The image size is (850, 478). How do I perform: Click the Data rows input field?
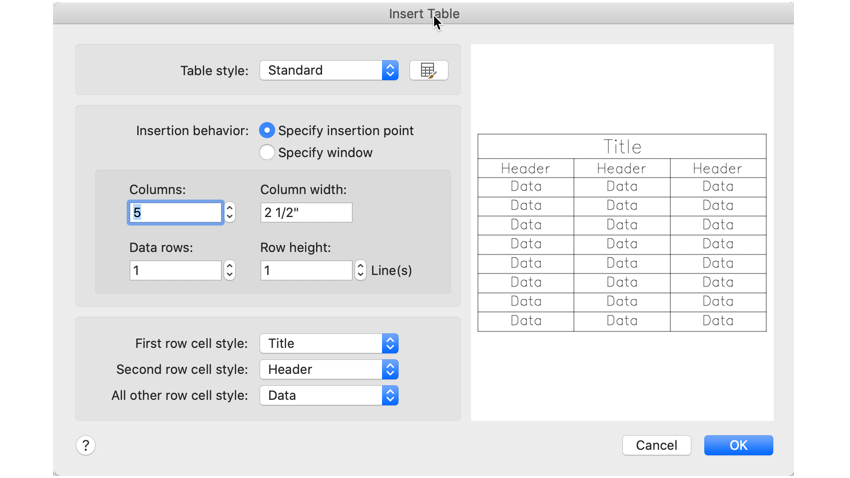176,270
